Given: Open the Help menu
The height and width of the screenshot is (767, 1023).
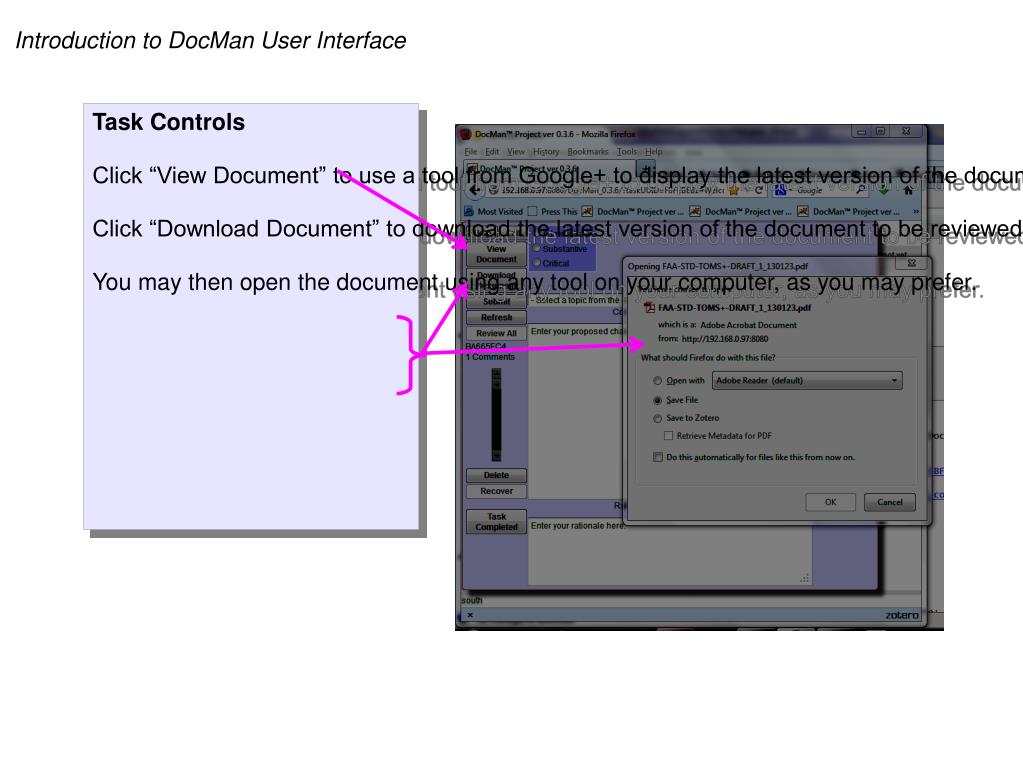Looking at the screenshot, I should [654, 151].
